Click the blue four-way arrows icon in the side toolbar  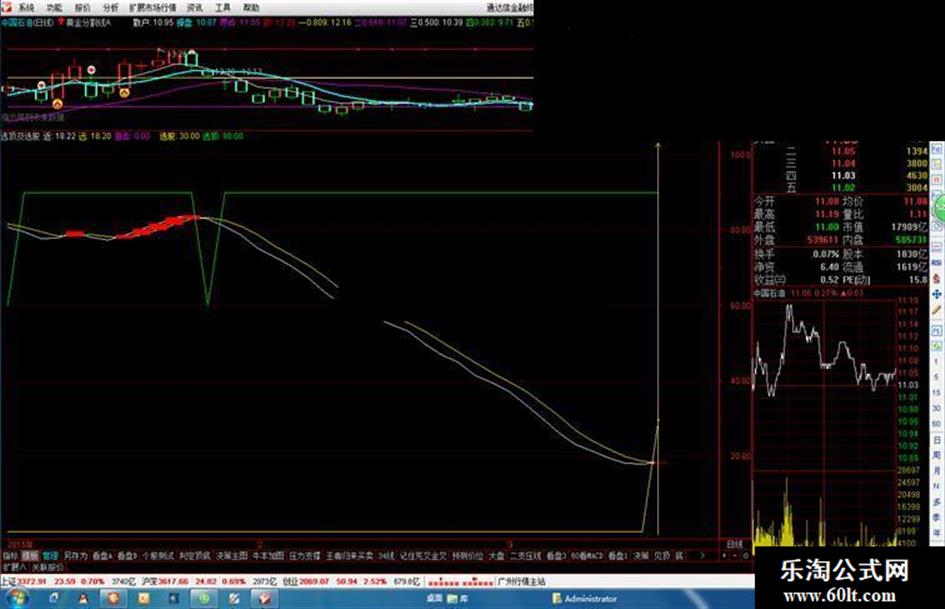[937, 294]
